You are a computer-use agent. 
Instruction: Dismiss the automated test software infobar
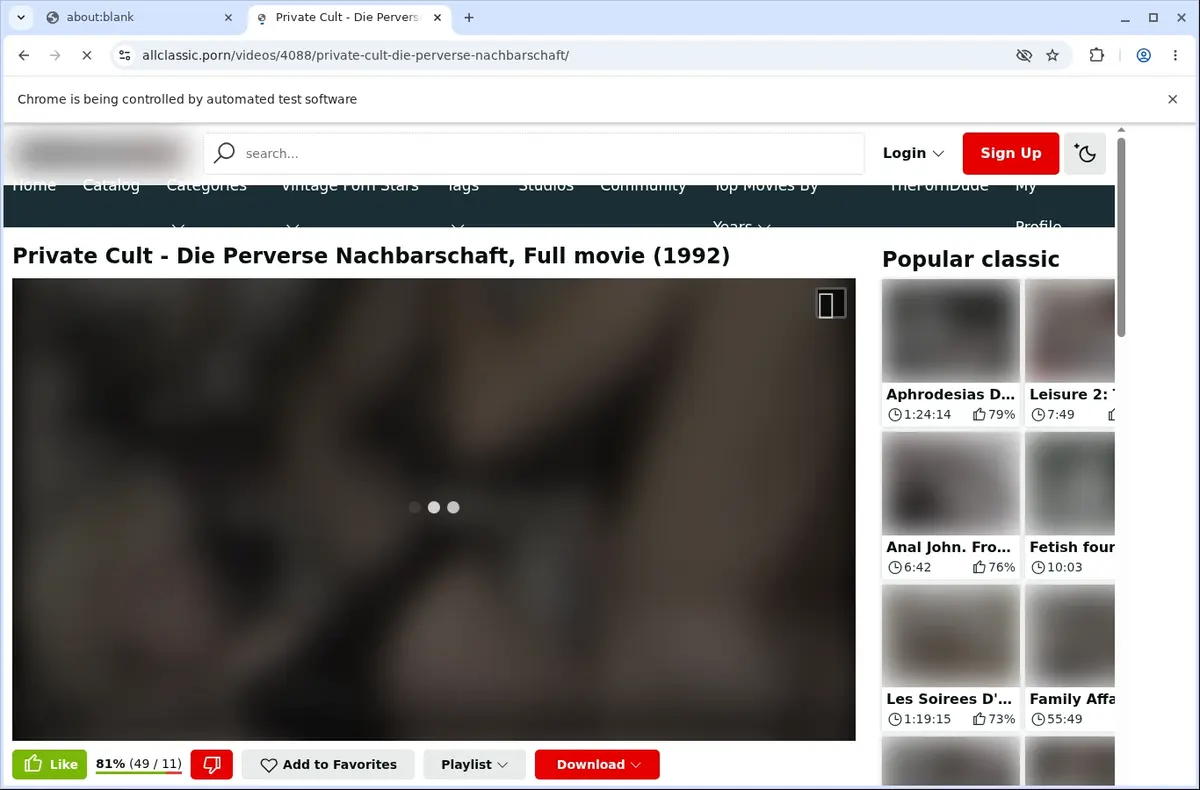[x=1173, y=99]
